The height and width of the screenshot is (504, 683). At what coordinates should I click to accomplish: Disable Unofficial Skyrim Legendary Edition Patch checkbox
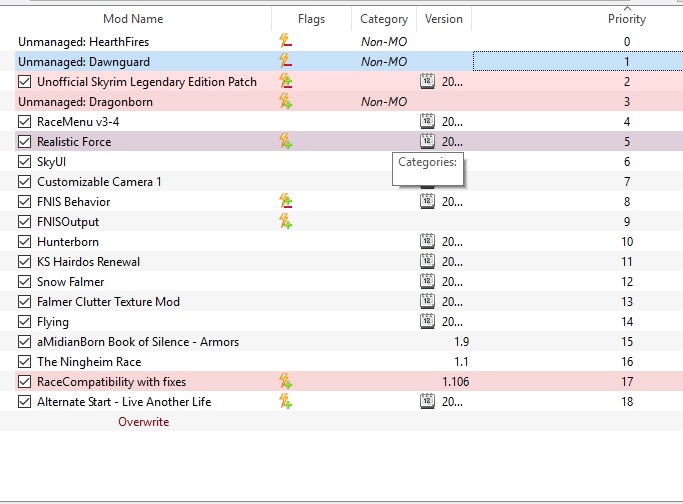pyautogui.click(x=24, y=81)
